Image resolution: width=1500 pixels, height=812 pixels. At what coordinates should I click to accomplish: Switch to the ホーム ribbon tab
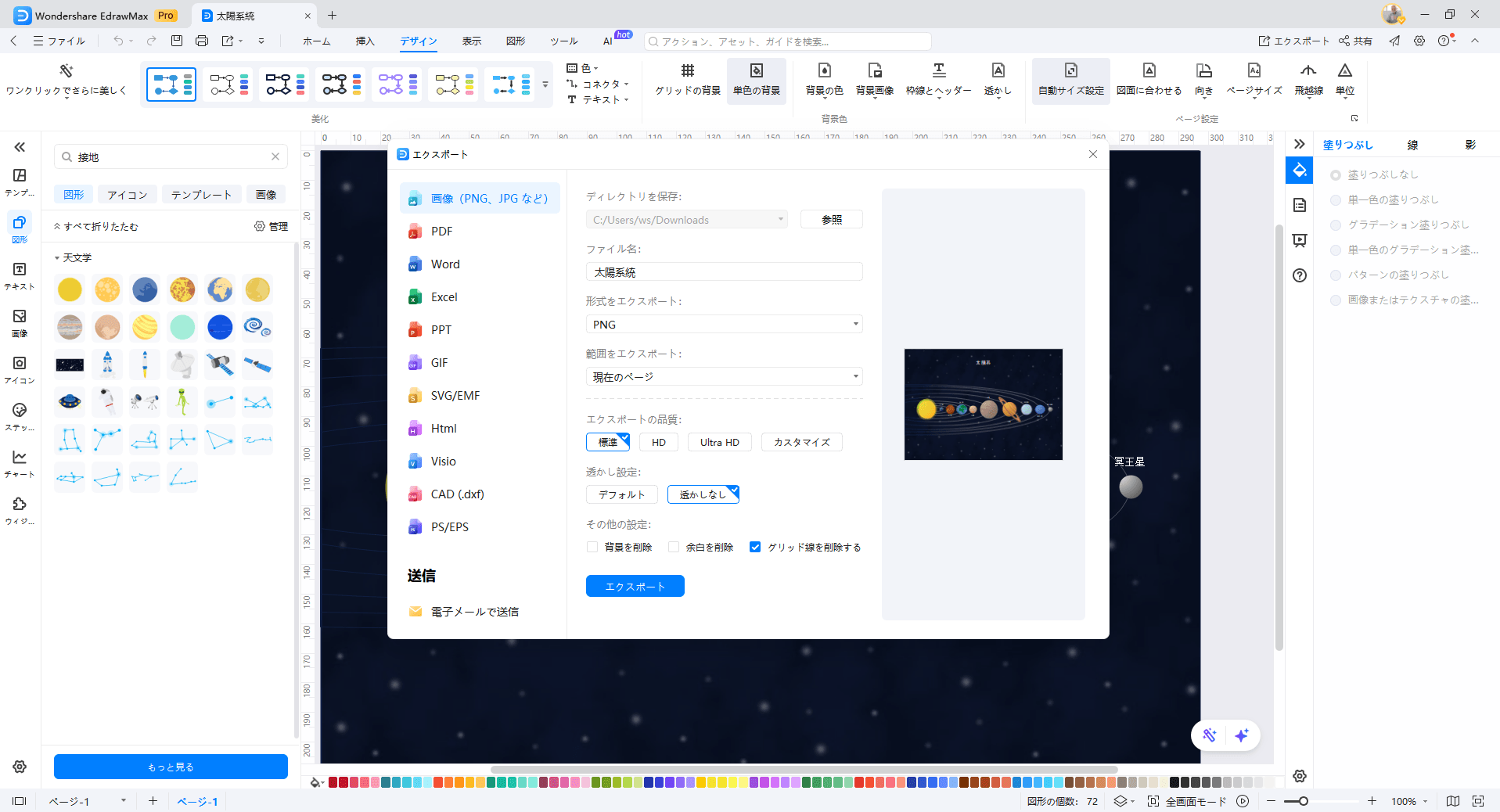pos(316,41)
